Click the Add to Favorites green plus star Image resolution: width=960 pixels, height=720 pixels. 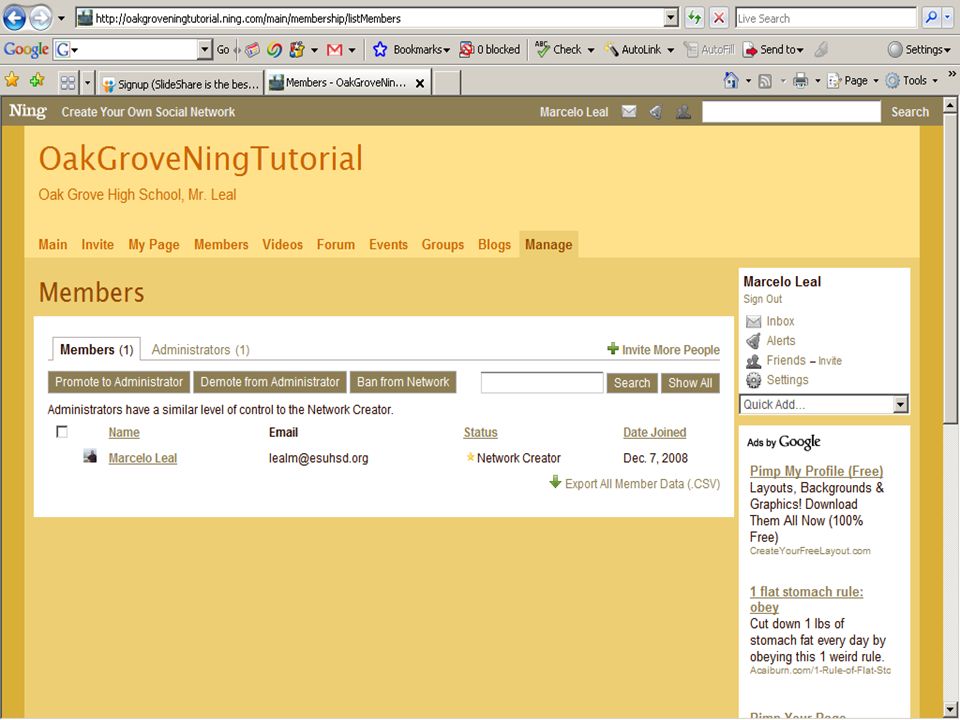37,80
